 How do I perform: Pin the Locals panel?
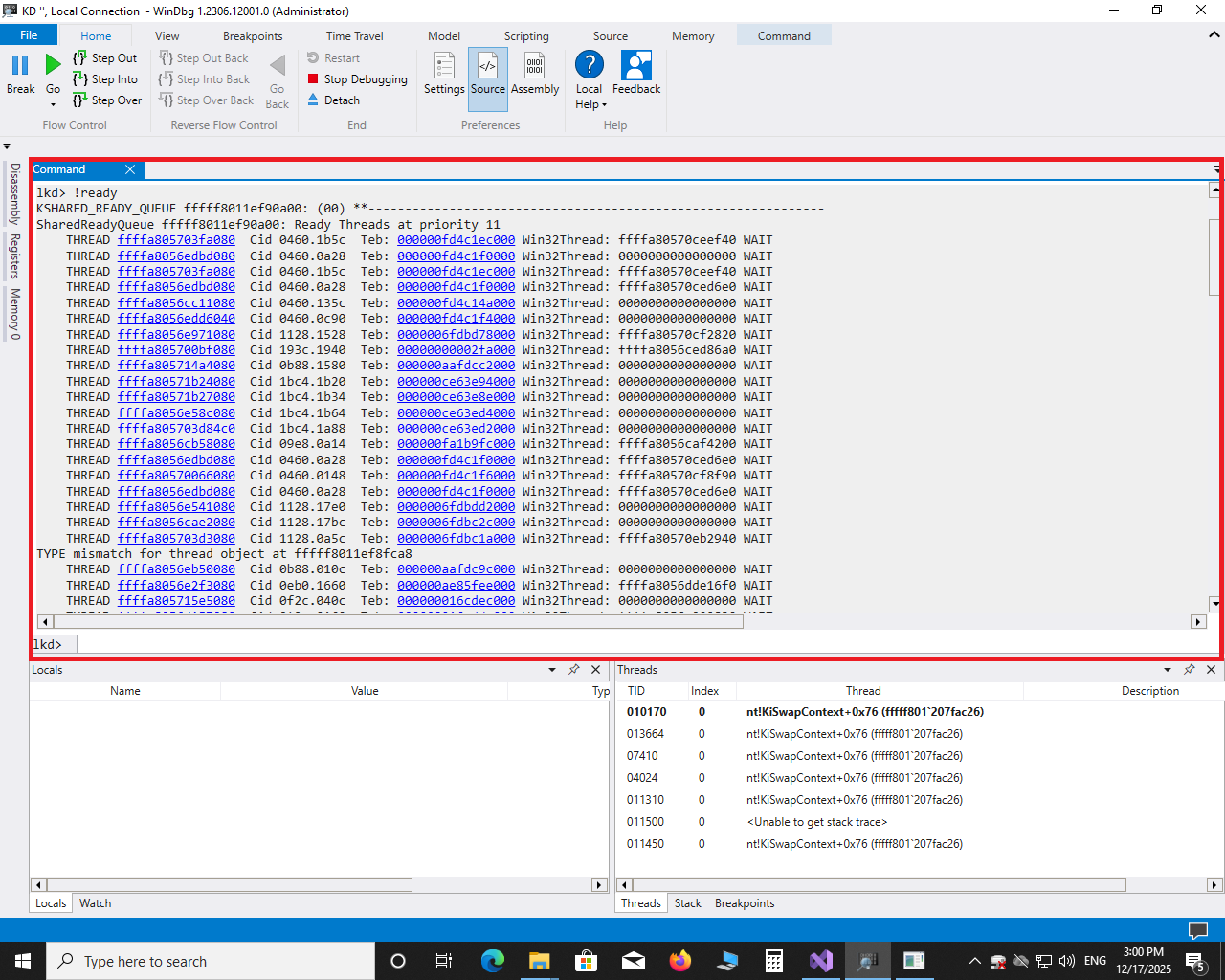click(x=573, y=670)
